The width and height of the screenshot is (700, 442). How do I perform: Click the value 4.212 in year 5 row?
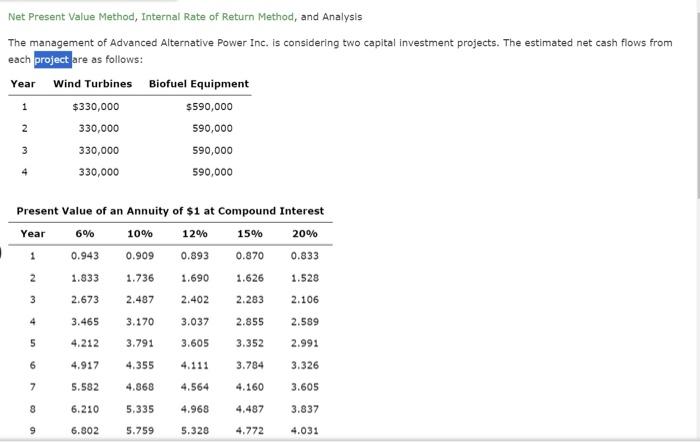tap(85, 343)
